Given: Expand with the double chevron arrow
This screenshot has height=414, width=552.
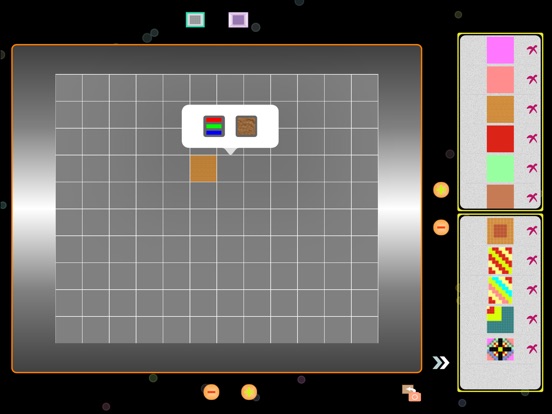Looking at the screenshot, I should tap(441, 363).
